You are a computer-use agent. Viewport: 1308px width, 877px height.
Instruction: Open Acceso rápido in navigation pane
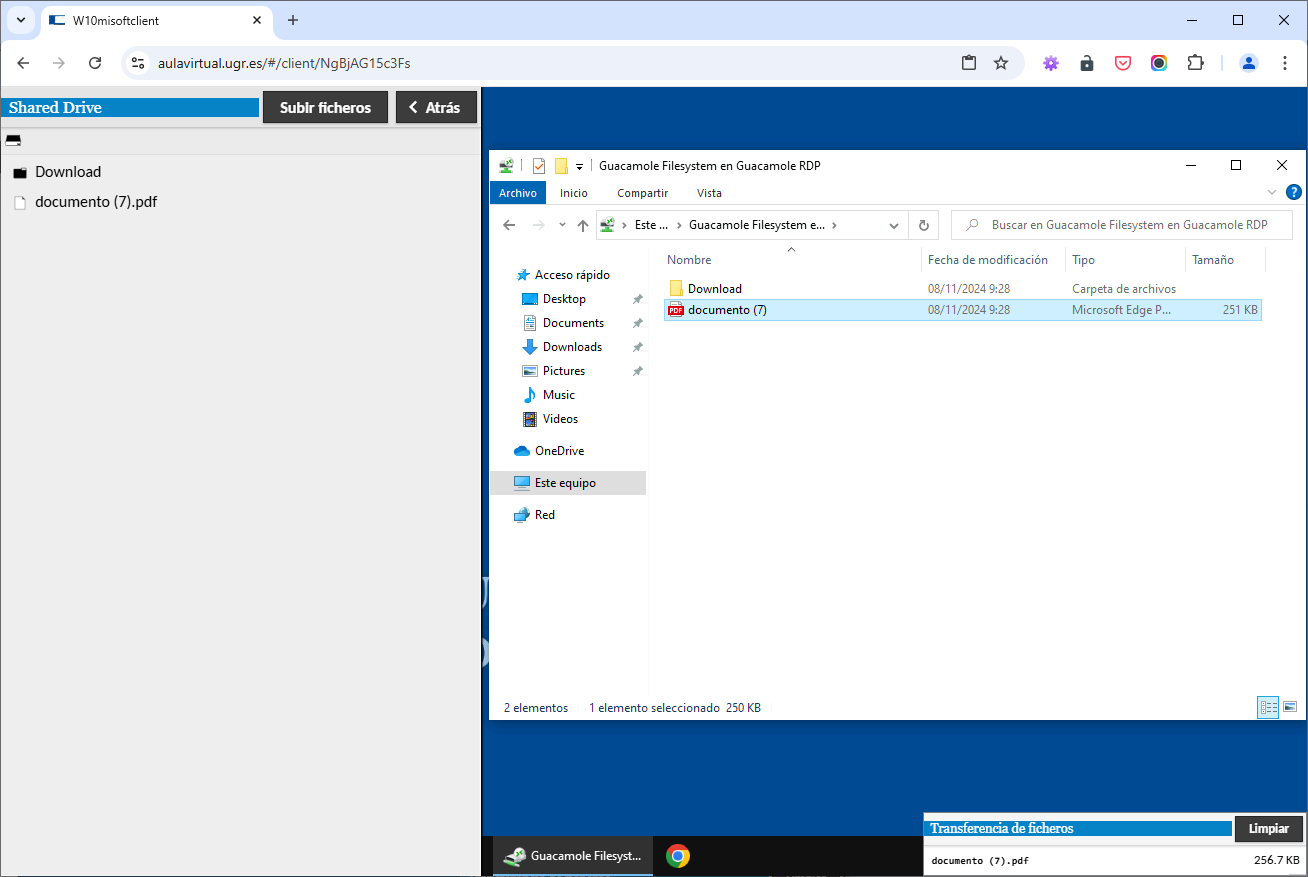(x=572, y=275)
